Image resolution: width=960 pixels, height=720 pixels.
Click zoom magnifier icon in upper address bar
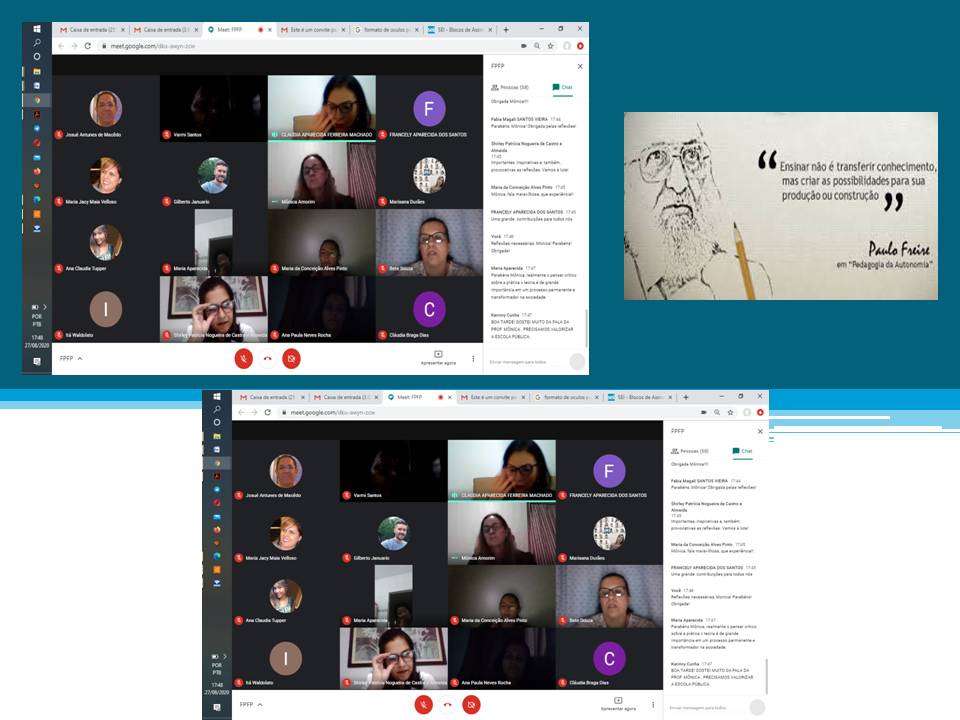(x=537, y=46)
